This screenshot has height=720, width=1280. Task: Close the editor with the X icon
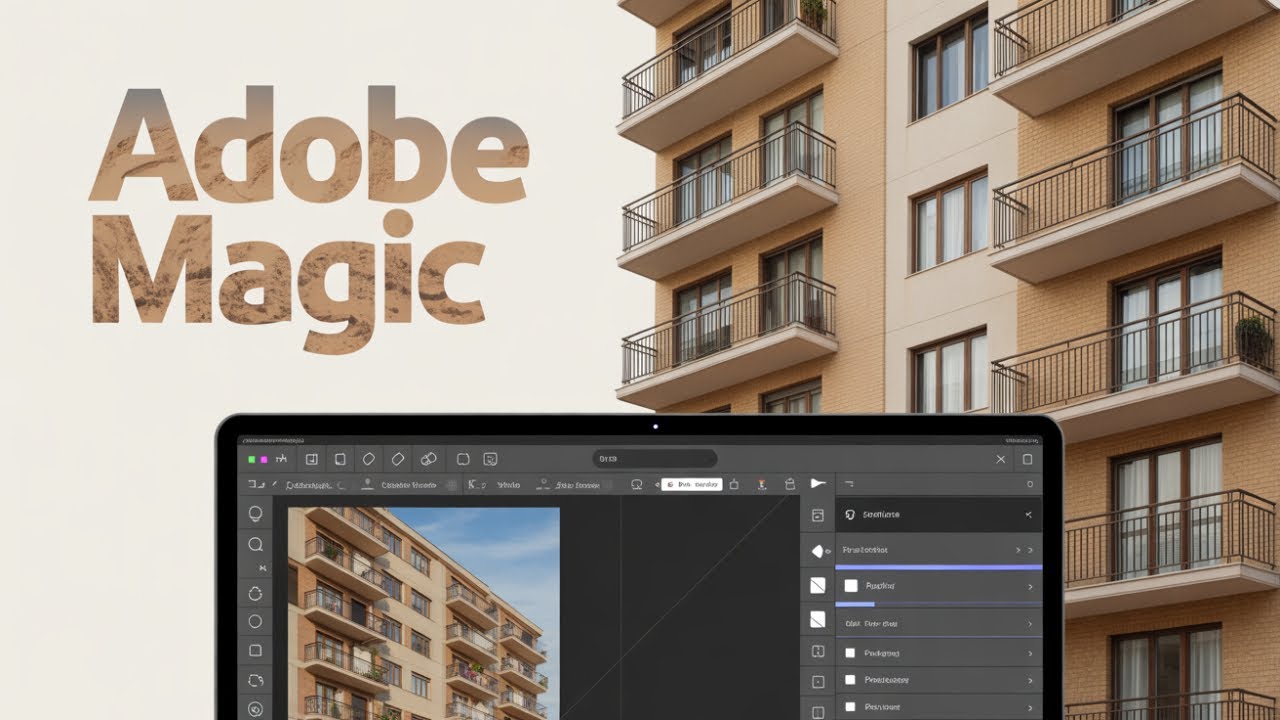point(1001,459)
